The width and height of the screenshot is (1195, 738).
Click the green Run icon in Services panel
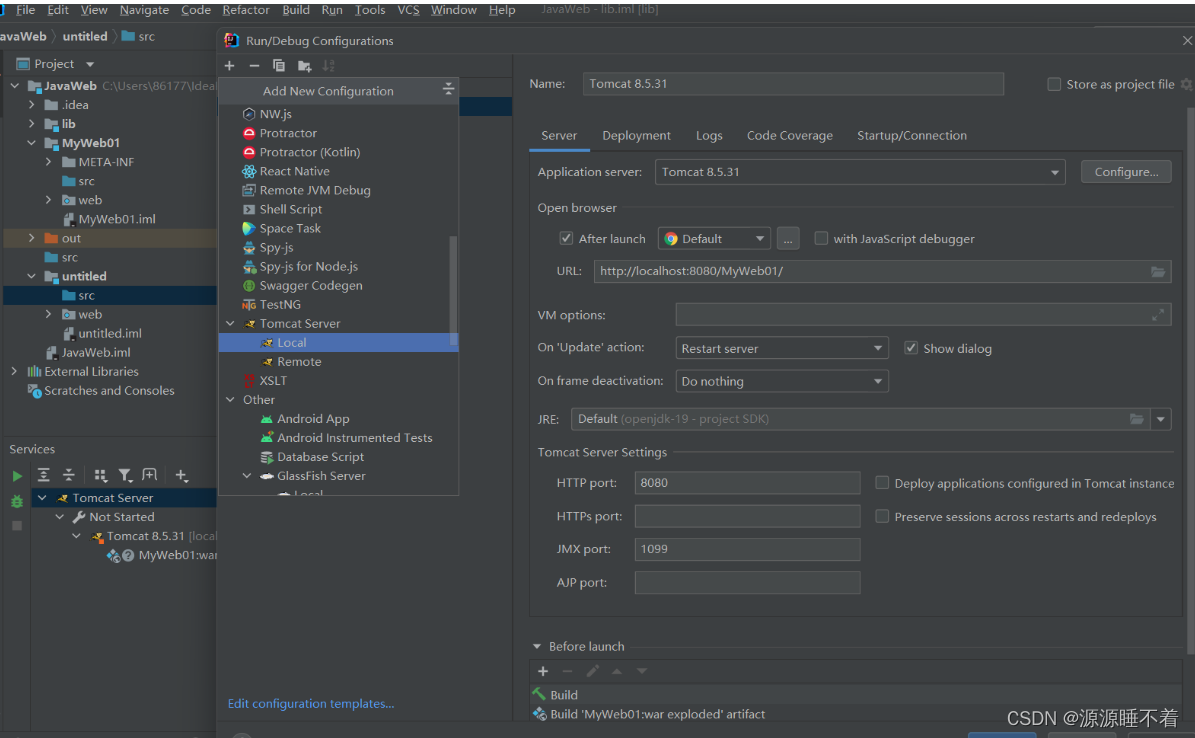17,476
